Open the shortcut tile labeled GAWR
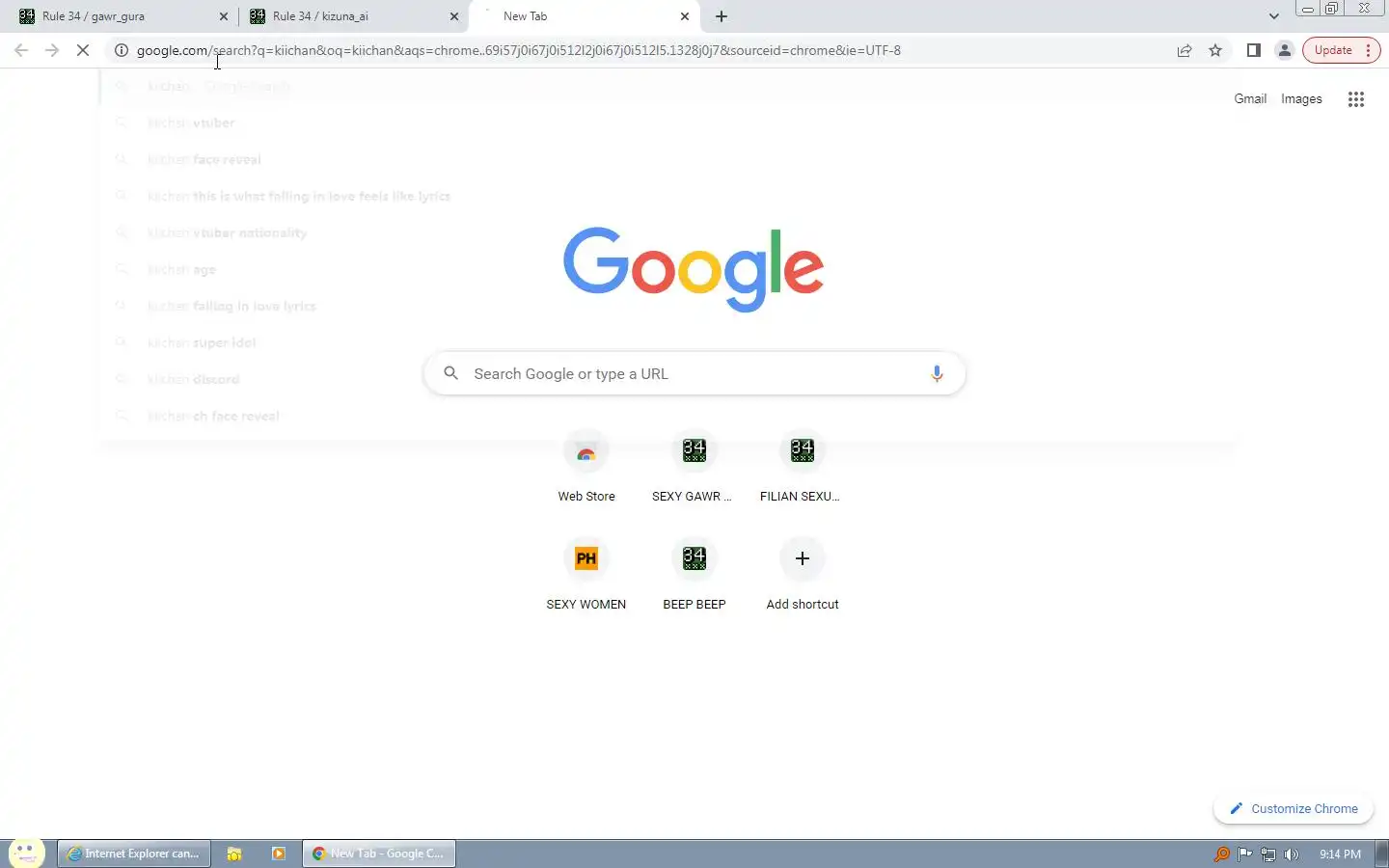 [694, 468]
